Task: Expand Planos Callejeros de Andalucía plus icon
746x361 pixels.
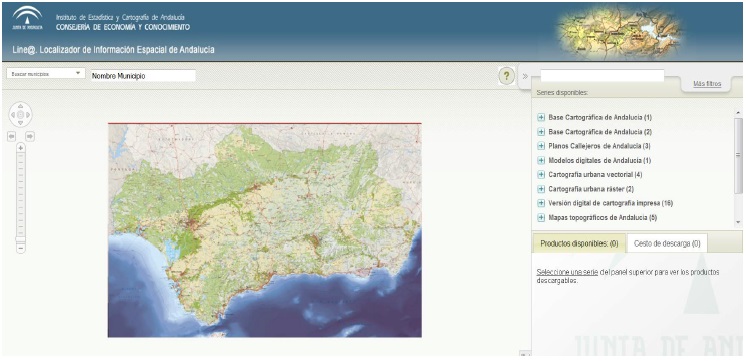Action: pyautogui.click(x=541, y=146)
